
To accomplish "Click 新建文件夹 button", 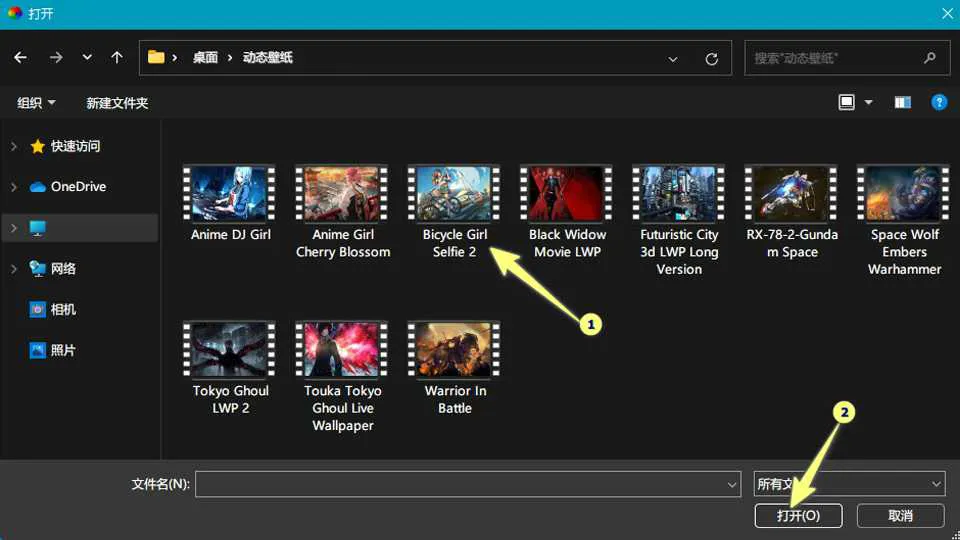I will click(117, 103).
